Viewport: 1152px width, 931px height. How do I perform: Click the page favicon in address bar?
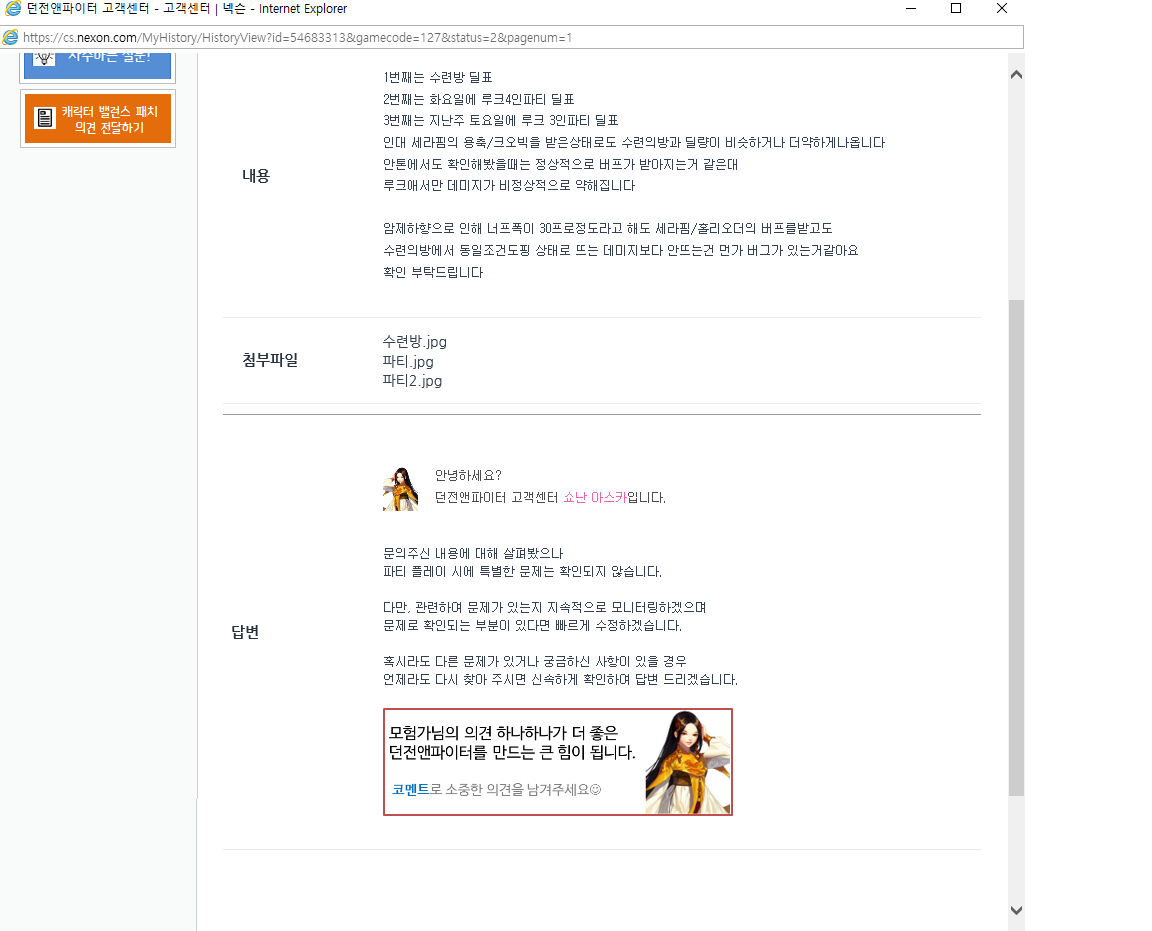point(10,37)
